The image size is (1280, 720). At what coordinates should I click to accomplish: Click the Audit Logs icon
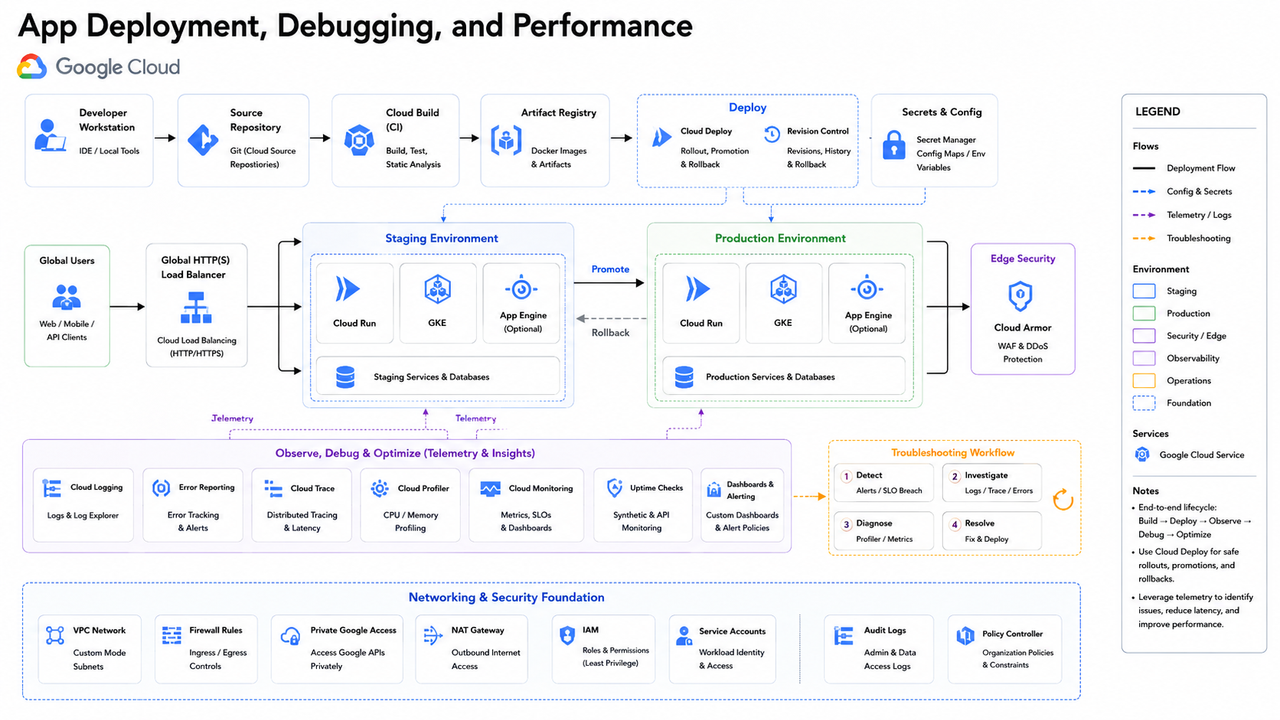843,636
